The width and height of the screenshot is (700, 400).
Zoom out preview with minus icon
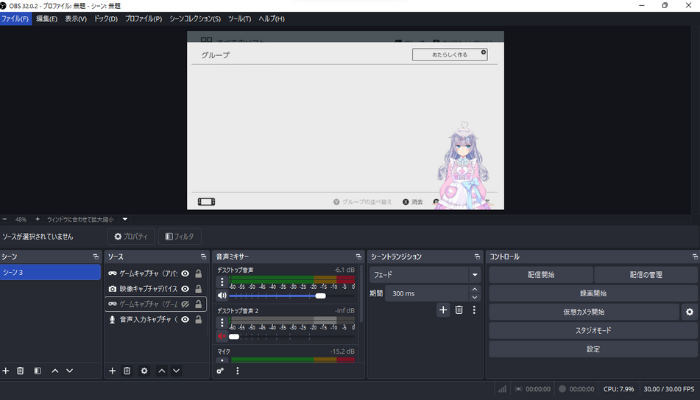pos(4,219)
